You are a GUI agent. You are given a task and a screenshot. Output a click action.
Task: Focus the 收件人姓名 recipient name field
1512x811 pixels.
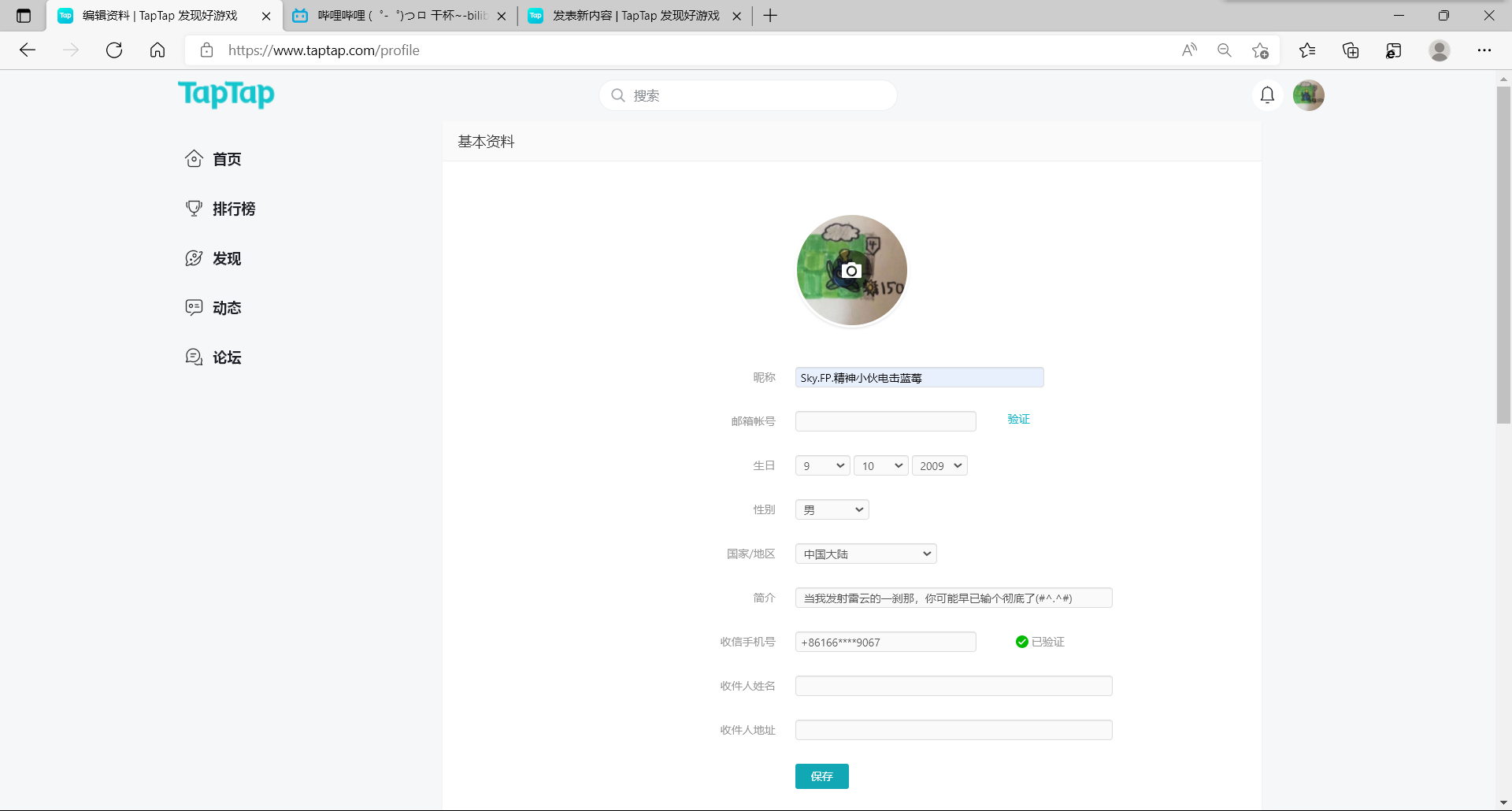coord(954,686)
